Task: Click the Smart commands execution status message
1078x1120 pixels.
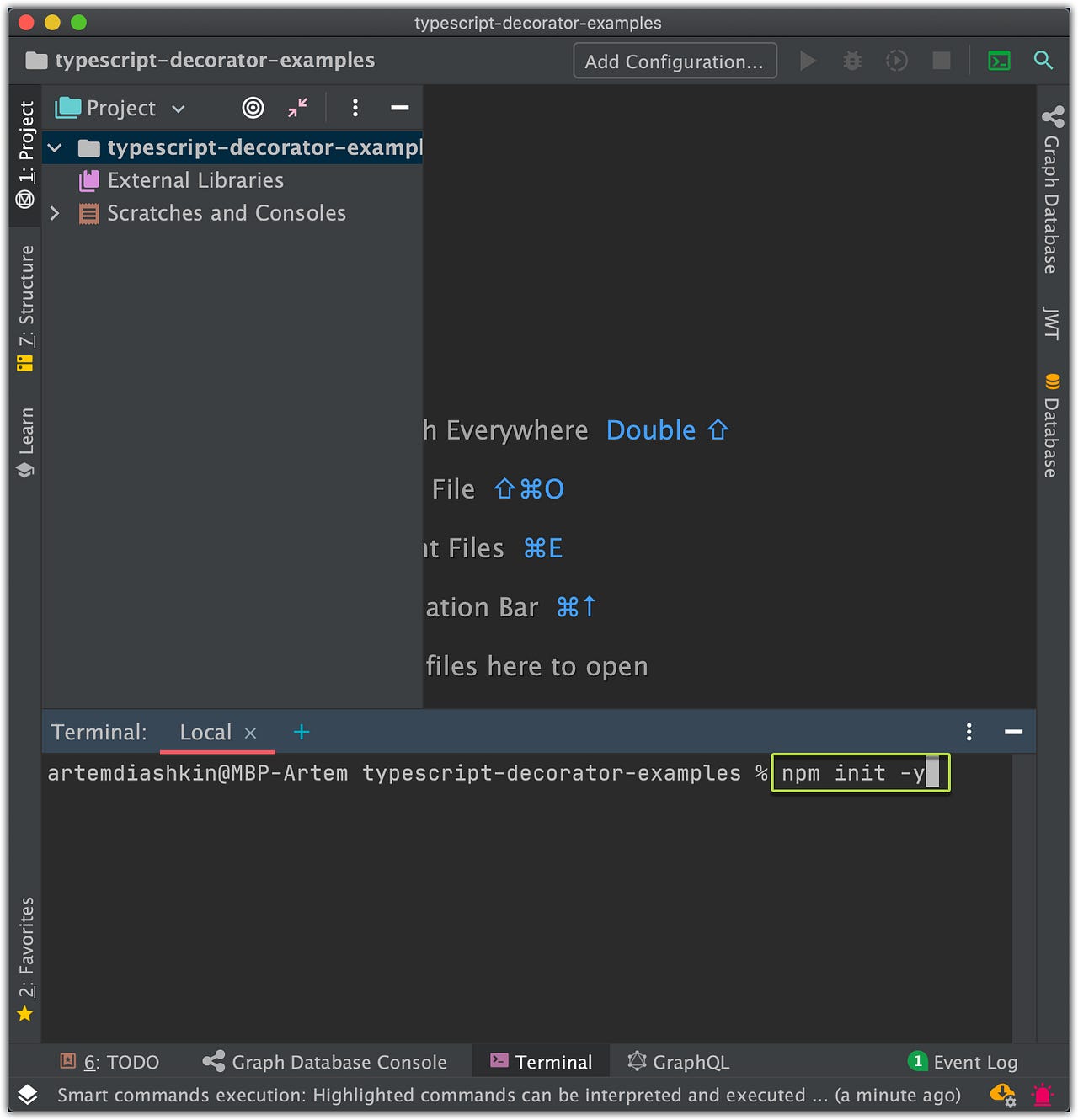Action: 509,1095
